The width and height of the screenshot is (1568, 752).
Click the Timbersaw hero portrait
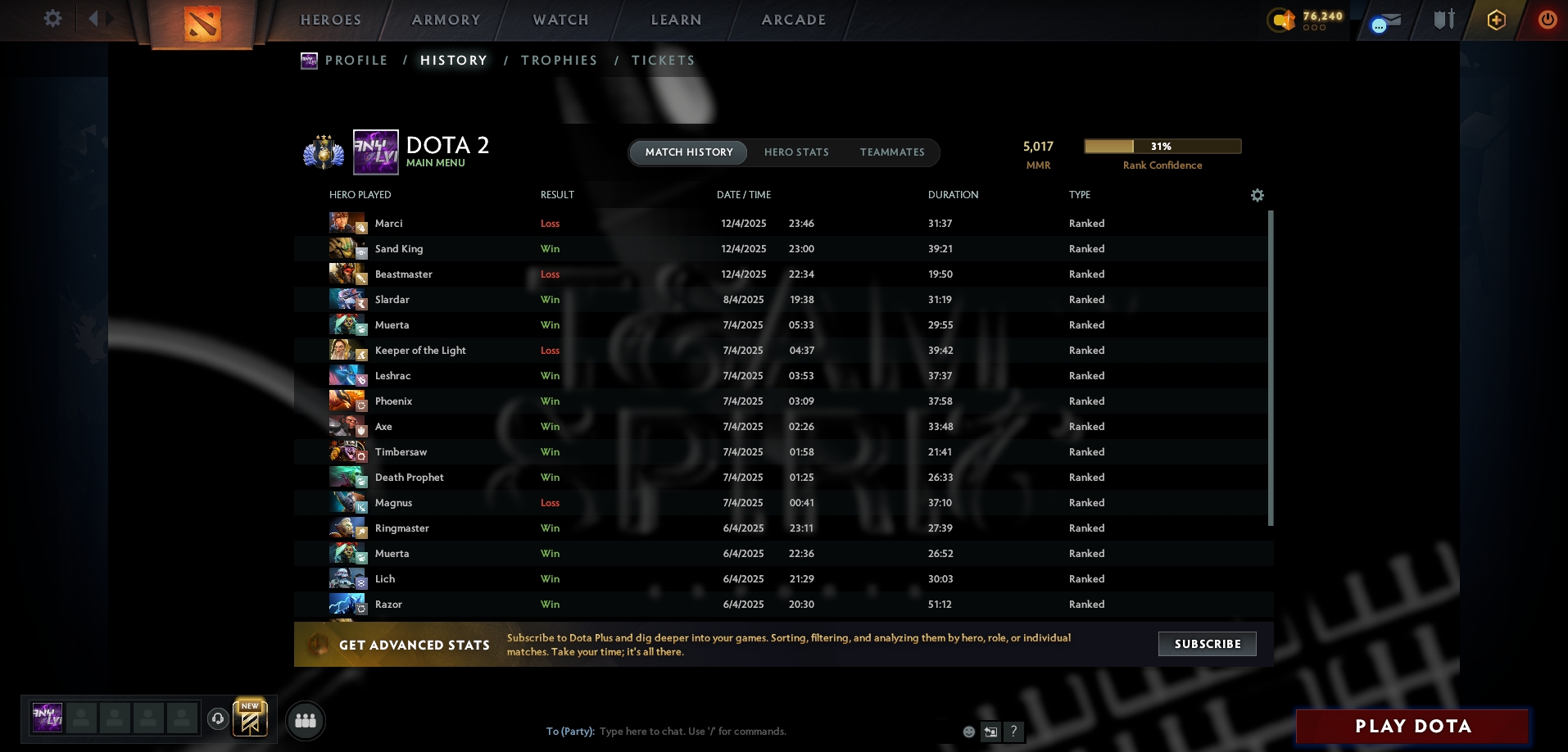(347, 451)
